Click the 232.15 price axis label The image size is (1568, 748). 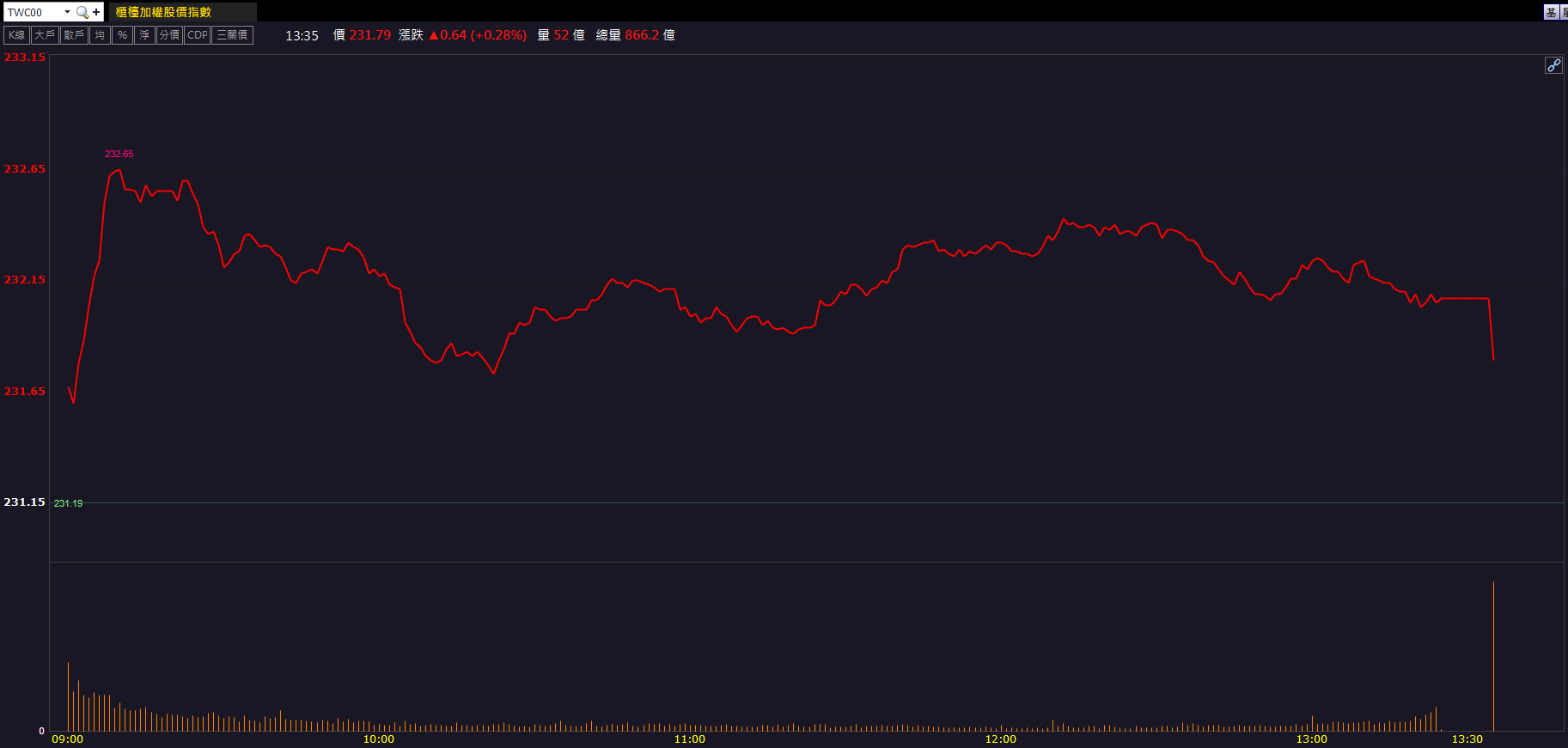click(x=24, y=280)
